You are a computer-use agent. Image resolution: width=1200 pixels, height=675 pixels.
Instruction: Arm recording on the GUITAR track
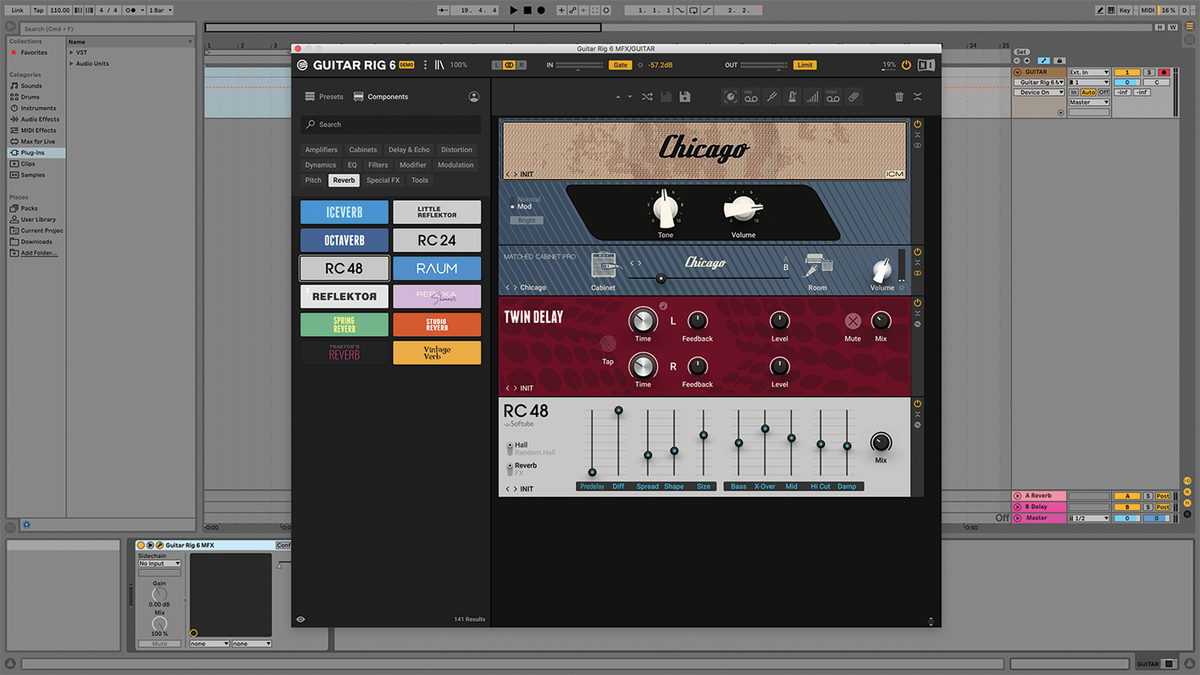point(1164,72)
